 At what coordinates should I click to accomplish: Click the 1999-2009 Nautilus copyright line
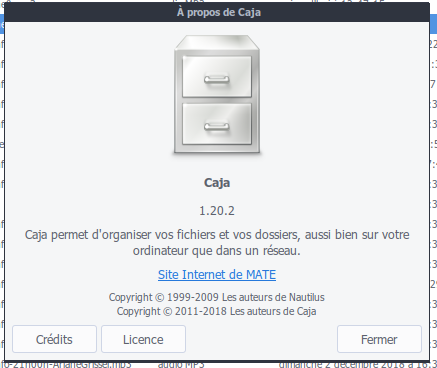pyautogui.click(x=217, y=297)
